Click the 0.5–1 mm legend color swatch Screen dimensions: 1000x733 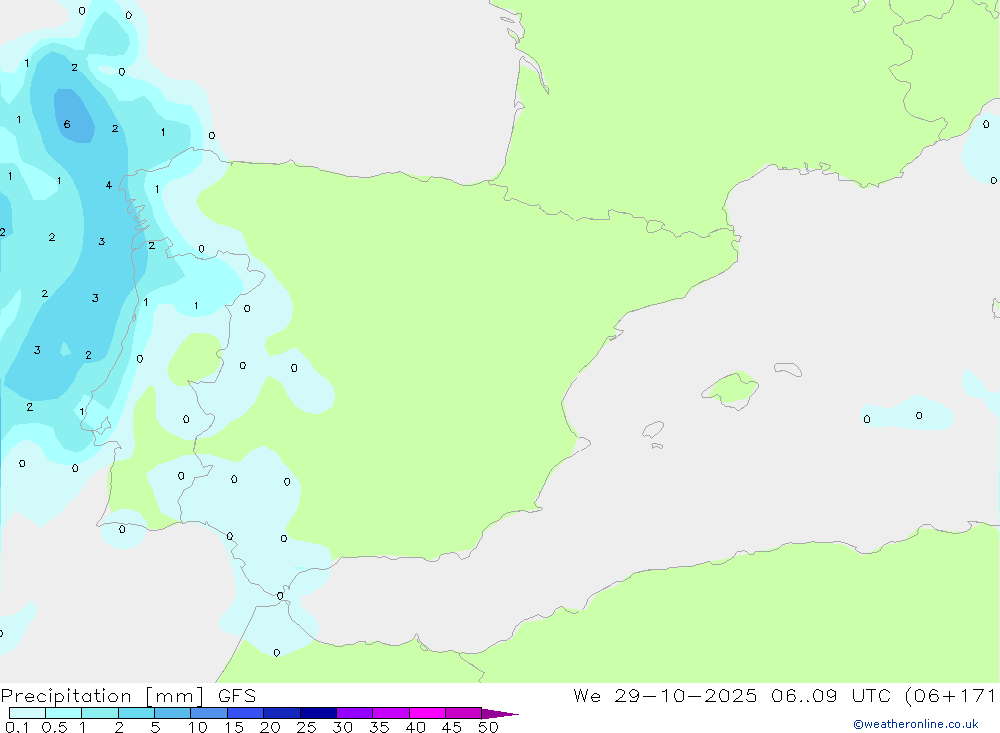coord(63,713)
